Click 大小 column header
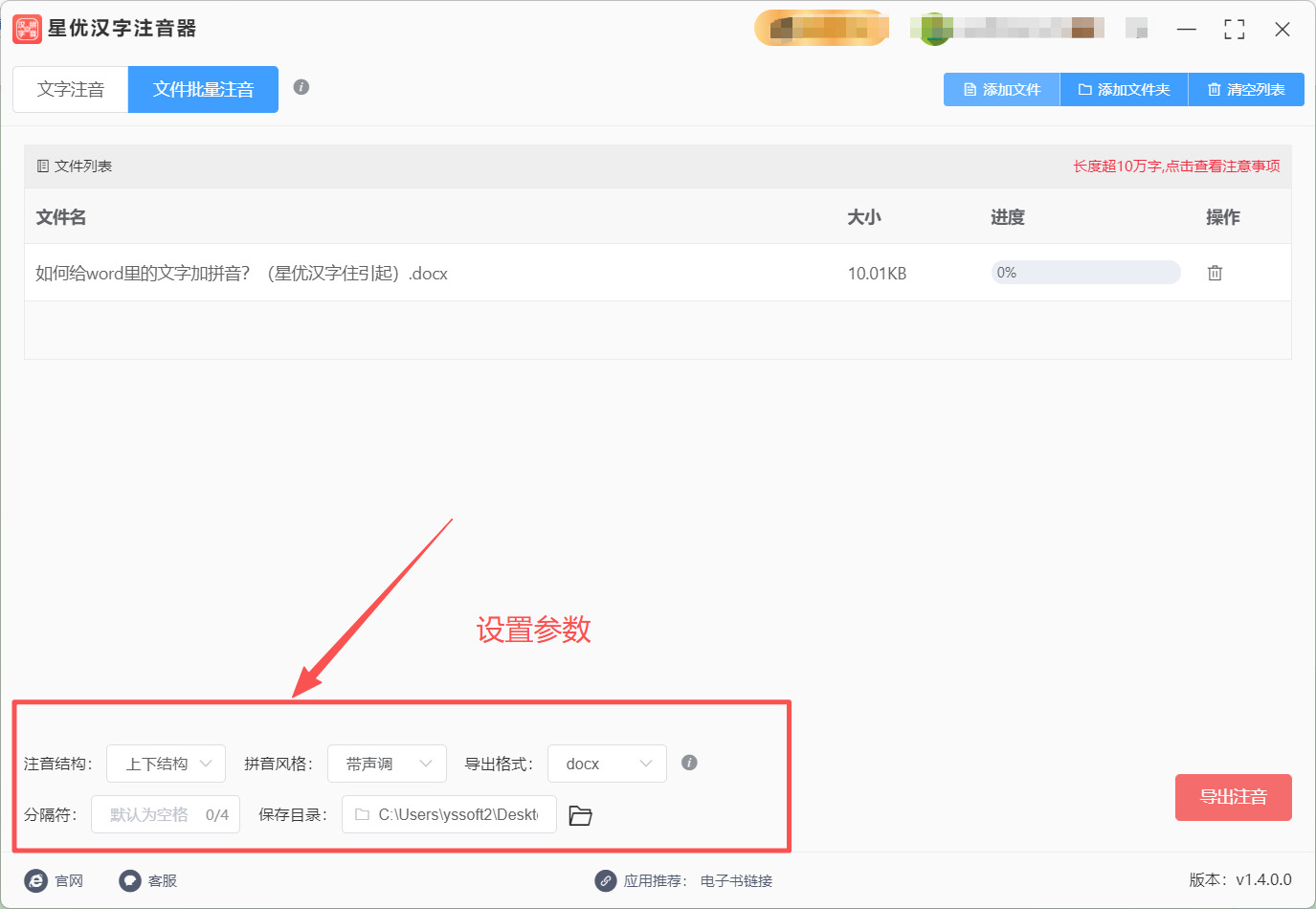 coord(864,217)
